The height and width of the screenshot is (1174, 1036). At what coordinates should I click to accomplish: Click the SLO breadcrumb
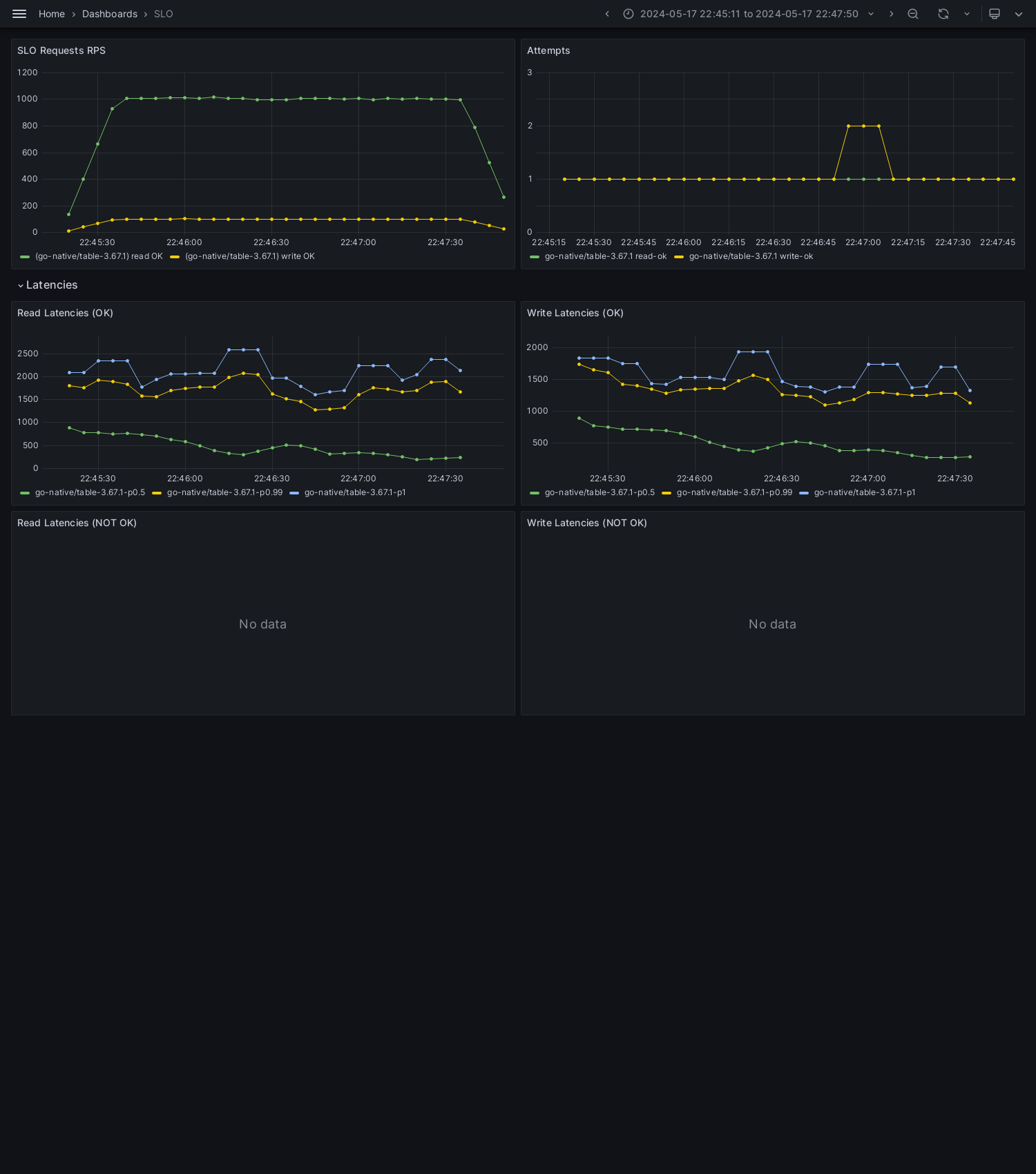[164, 14]
